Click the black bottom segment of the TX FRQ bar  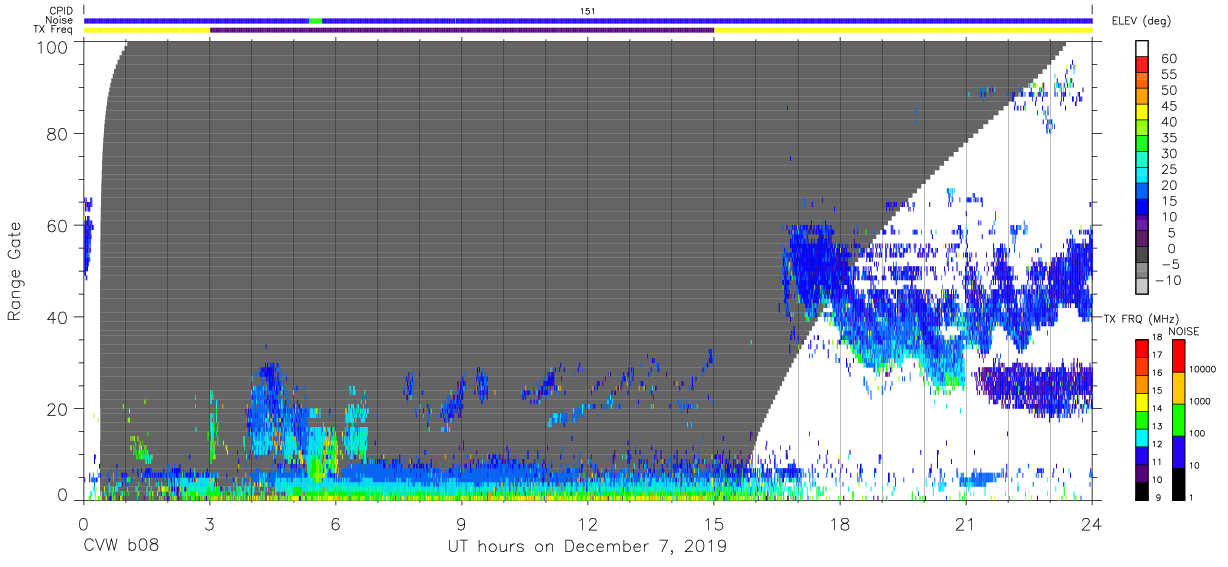(x=1141, y=490)
